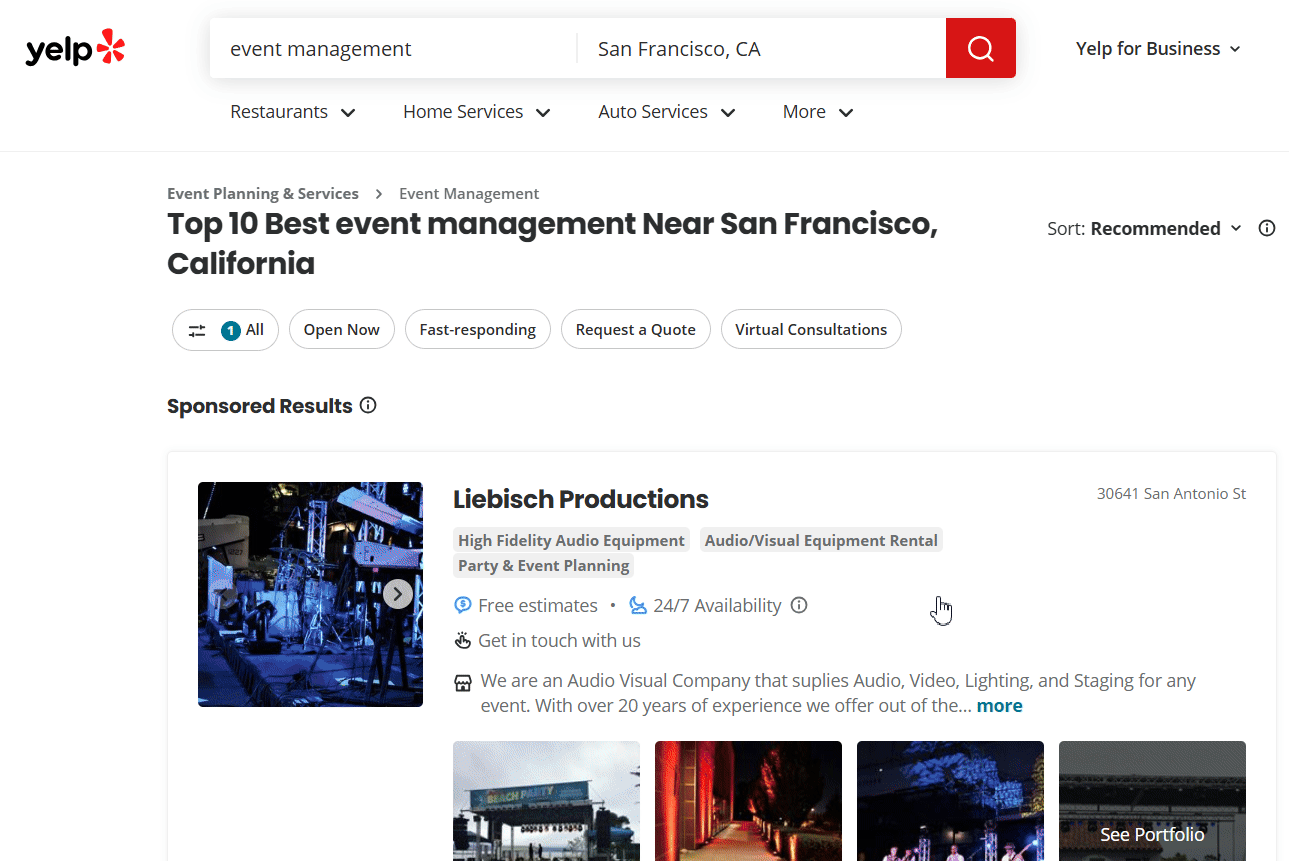Click the info icon beside Sponsored Results

[368, 405]
